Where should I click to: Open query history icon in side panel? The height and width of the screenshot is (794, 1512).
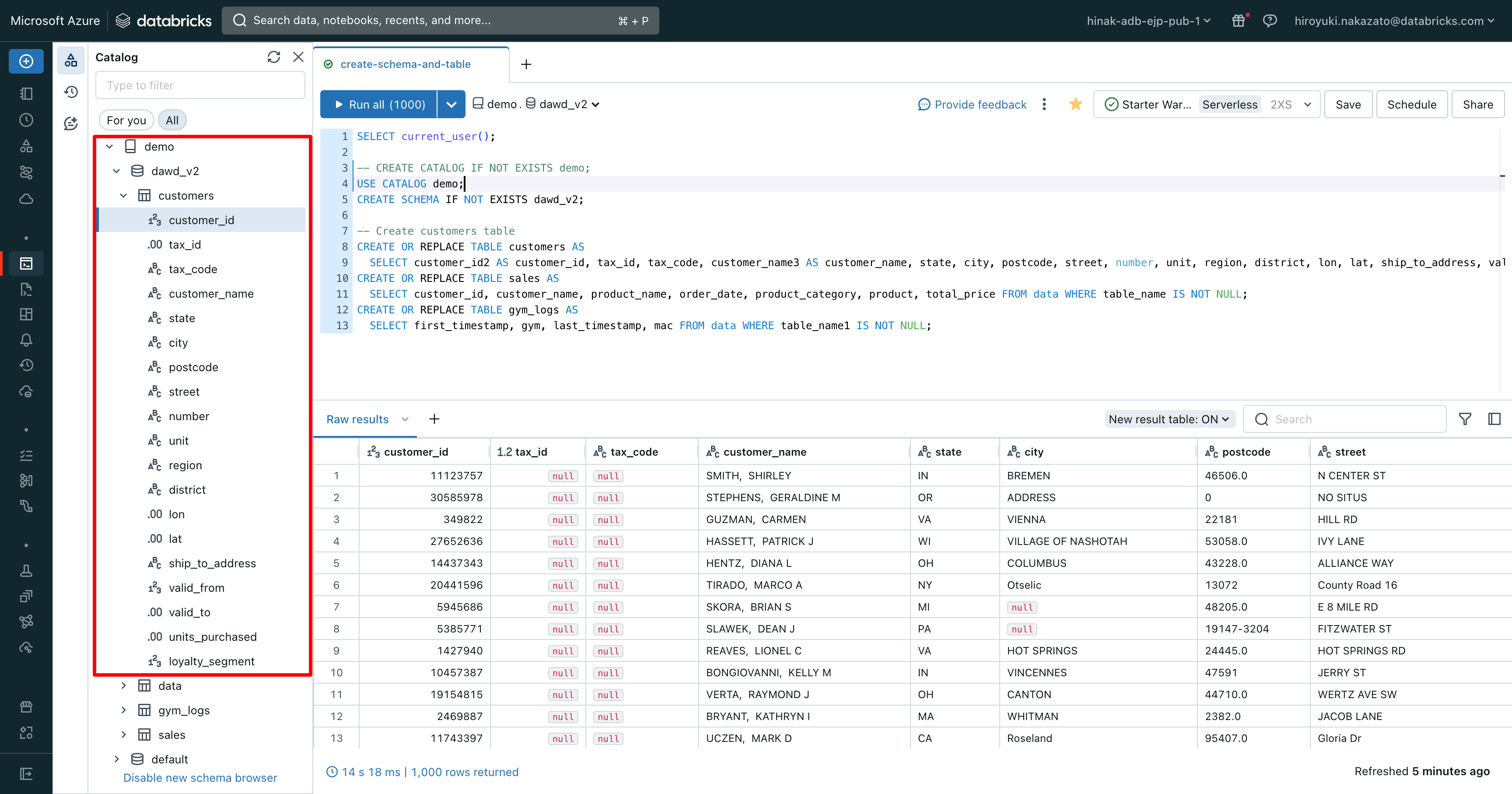(71, 92)
